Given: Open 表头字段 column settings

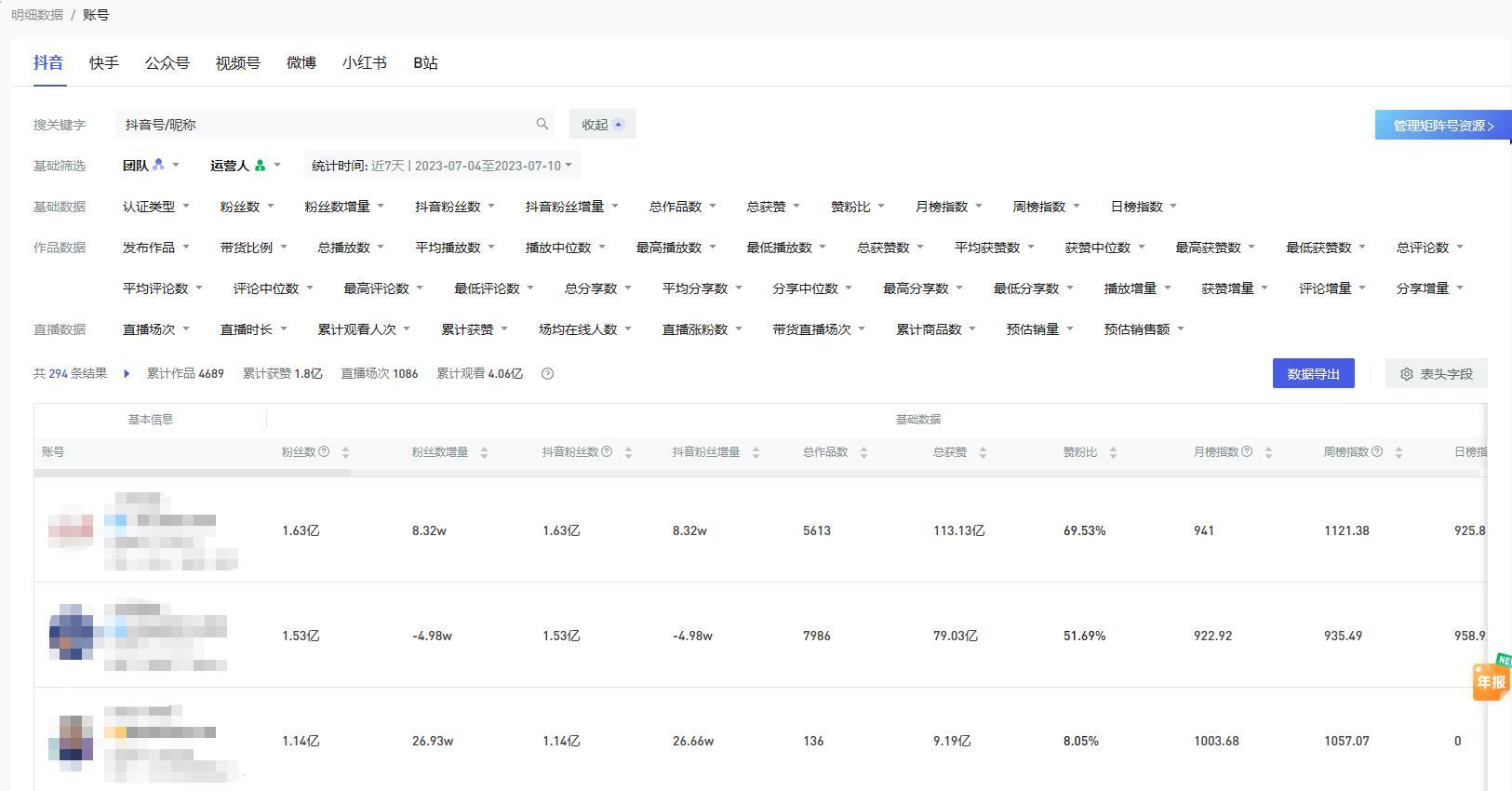Looking at the screenshot, I should (x=1436, y=373).
